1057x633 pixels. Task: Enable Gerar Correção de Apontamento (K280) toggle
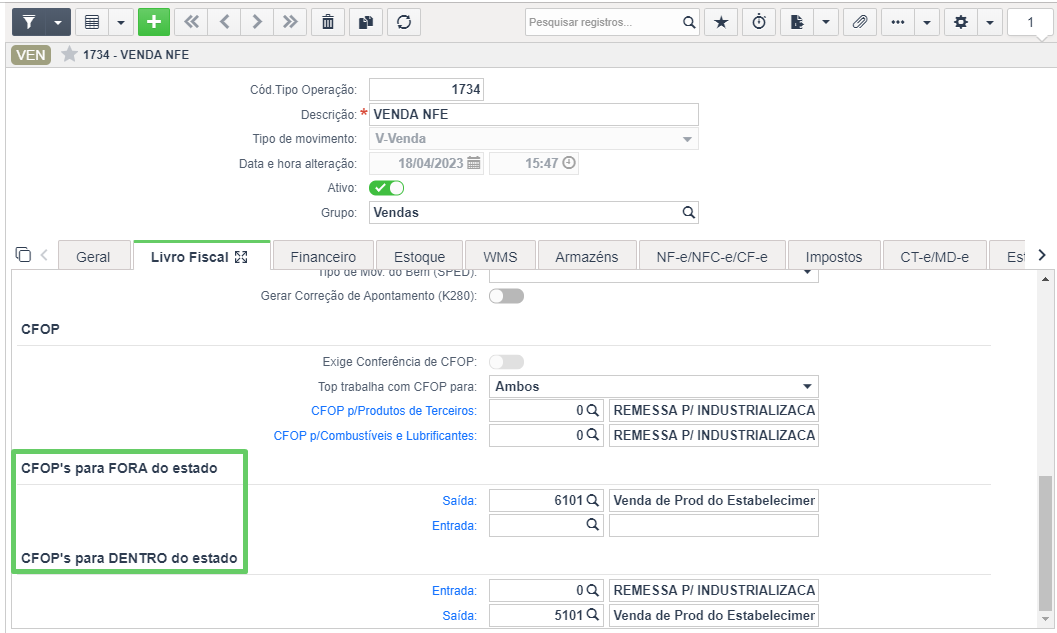pos(506,296)
